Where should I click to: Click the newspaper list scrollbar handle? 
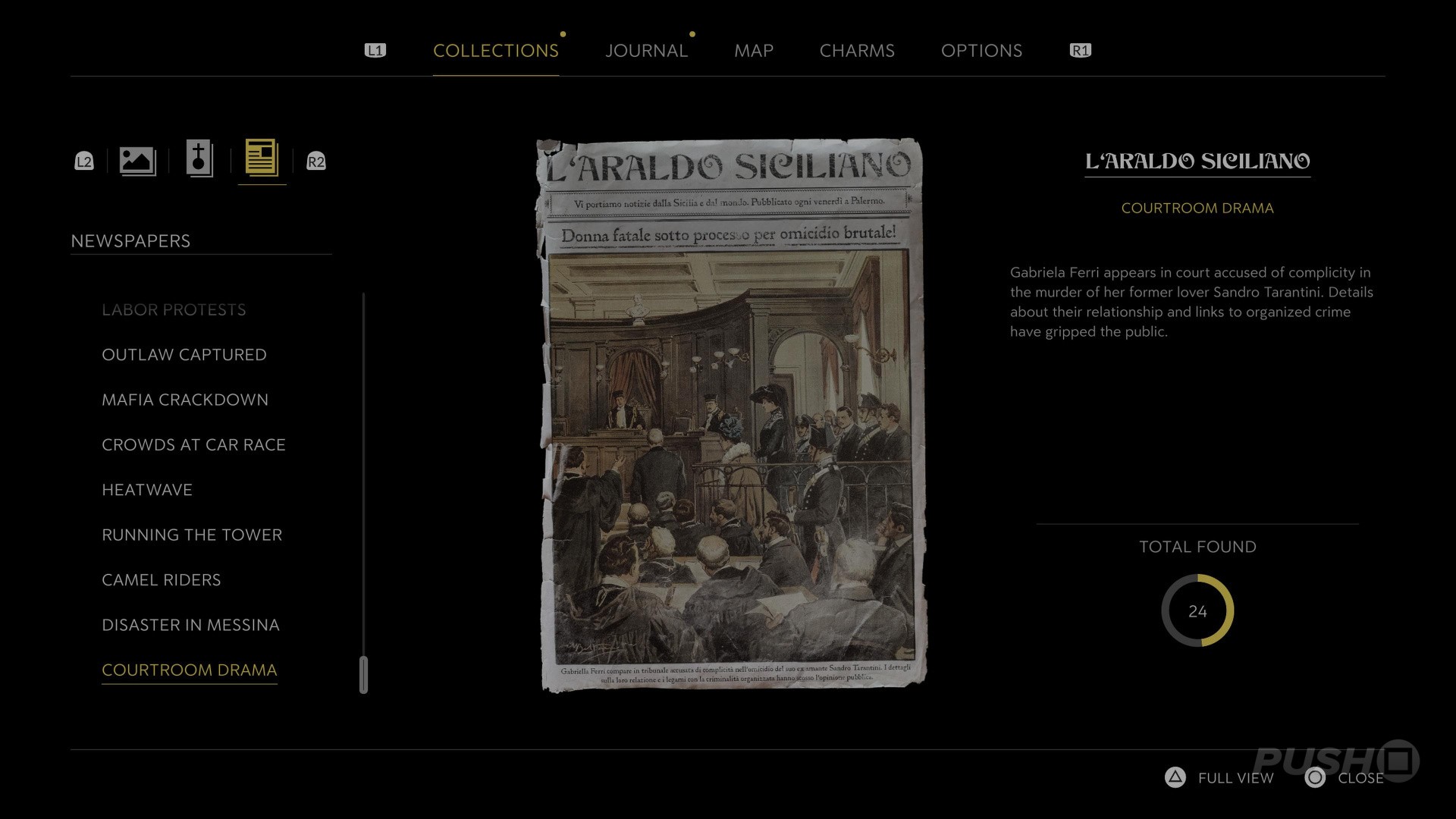[x=363, y=674]
